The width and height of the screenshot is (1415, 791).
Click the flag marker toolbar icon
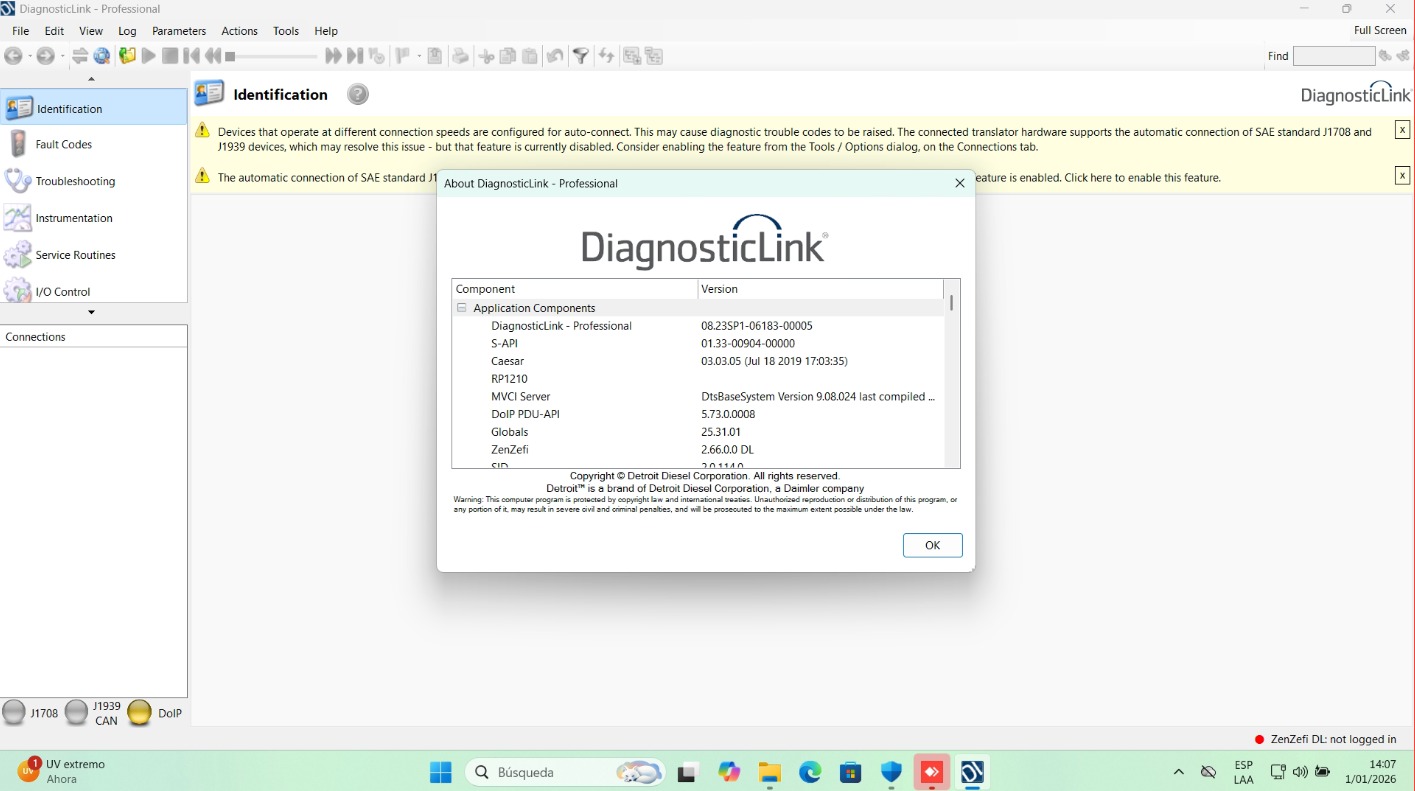[402, 56]
